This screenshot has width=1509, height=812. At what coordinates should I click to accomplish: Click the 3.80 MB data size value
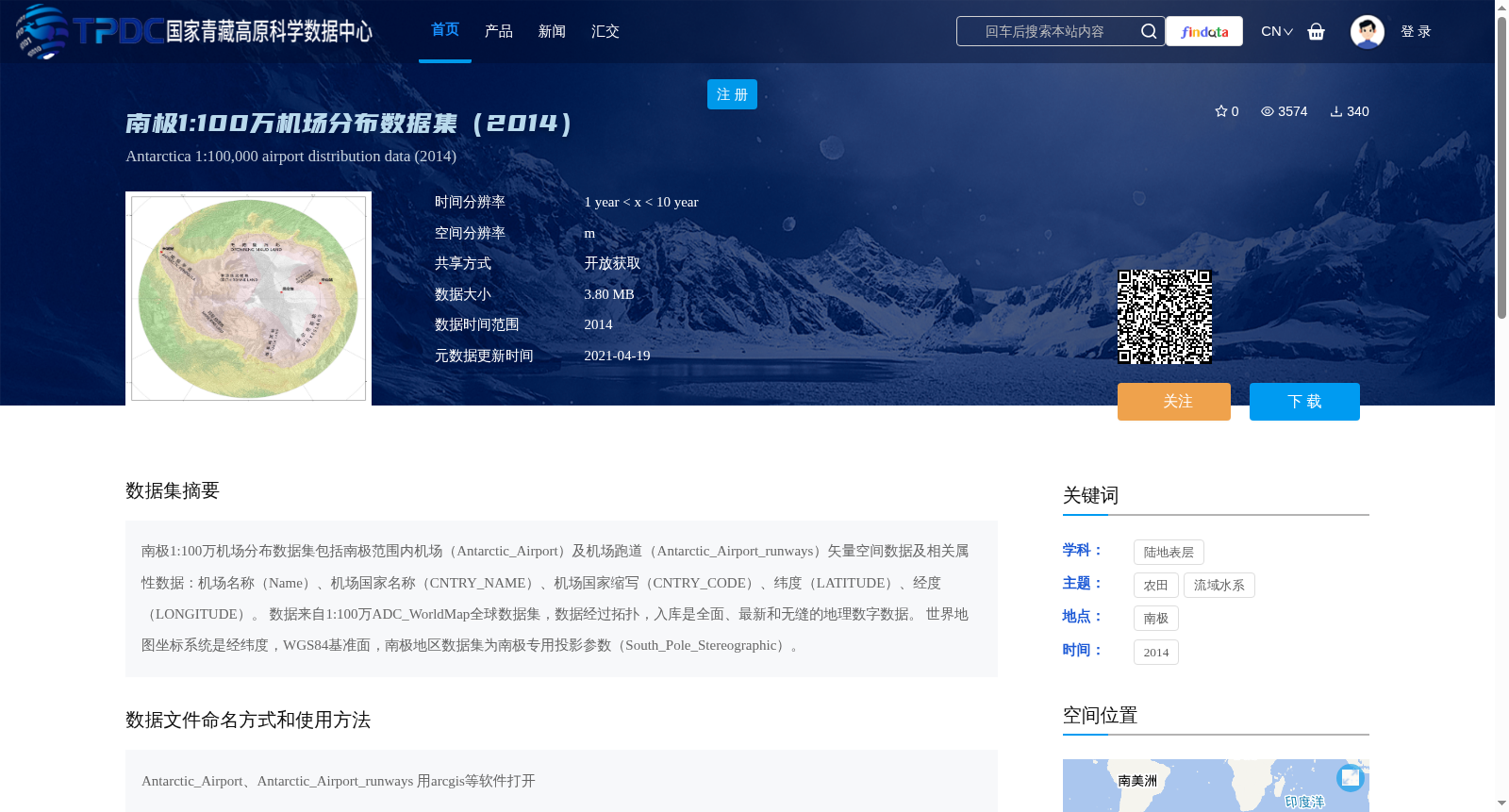[x=609, y=294]
